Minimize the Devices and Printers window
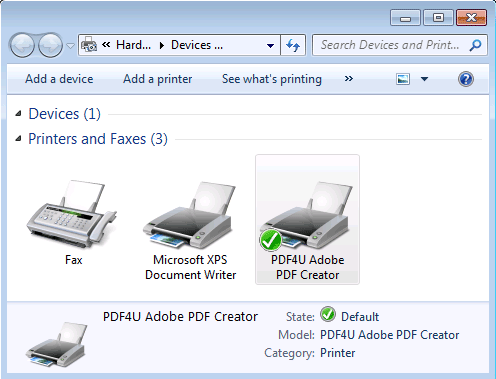Screen dimensions: 496x379 pos(405,18)
